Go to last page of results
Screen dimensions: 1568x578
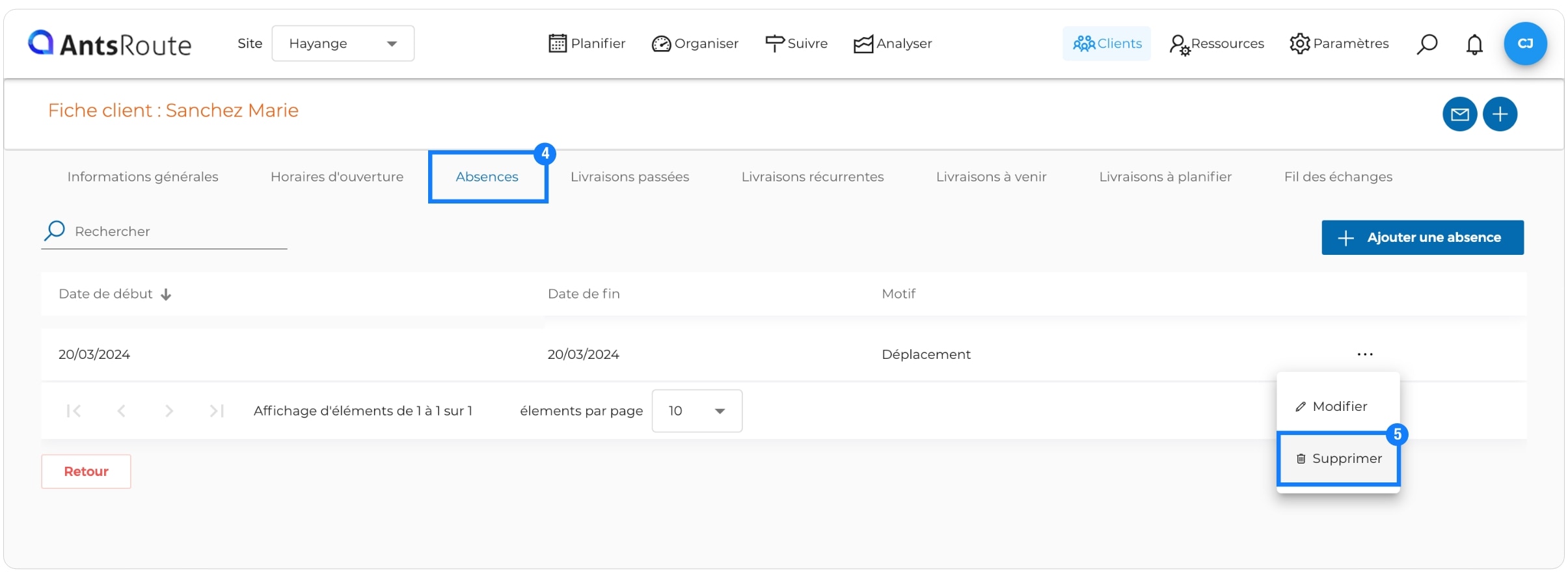[x=217, y=411]
